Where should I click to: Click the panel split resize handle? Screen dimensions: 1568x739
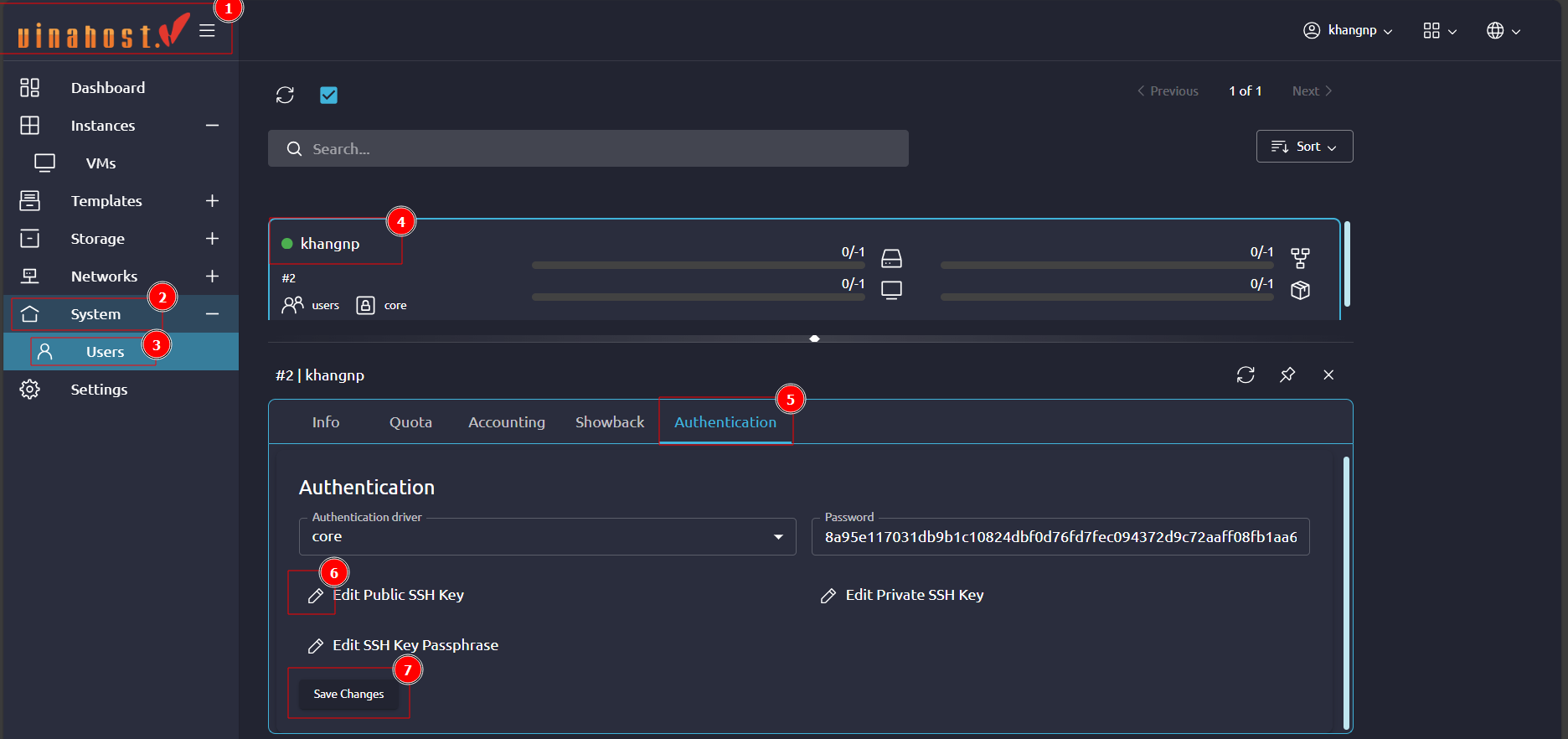coord(814,338)
